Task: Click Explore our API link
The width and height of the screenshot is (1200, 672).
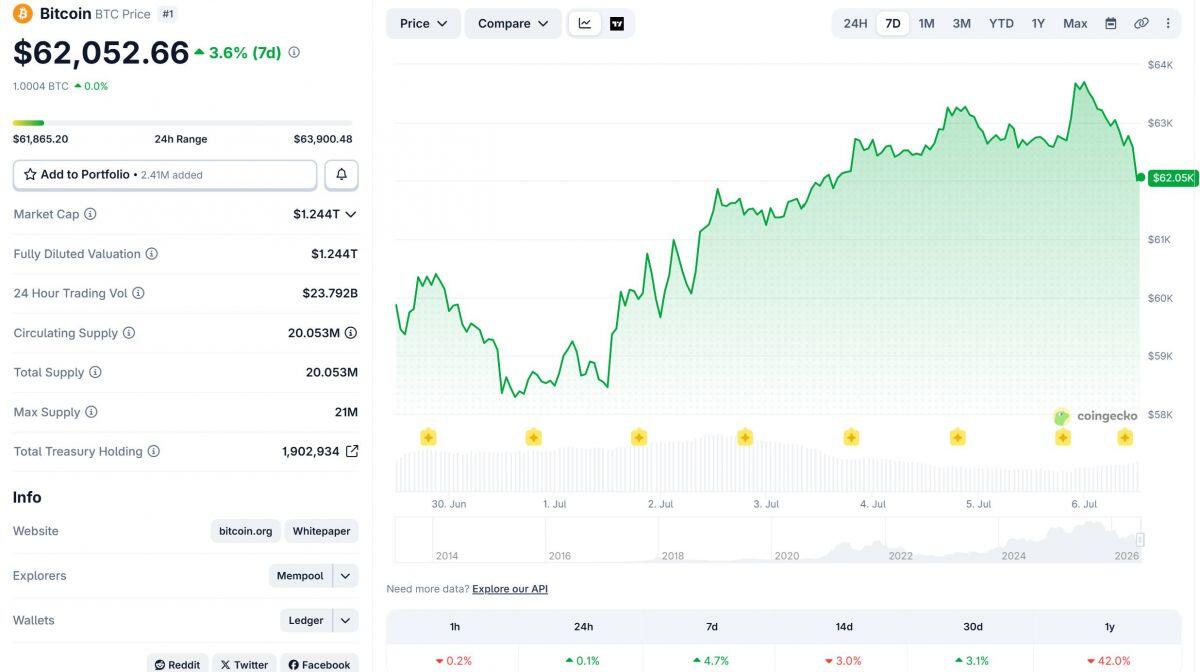Action: tap(510, 589)
